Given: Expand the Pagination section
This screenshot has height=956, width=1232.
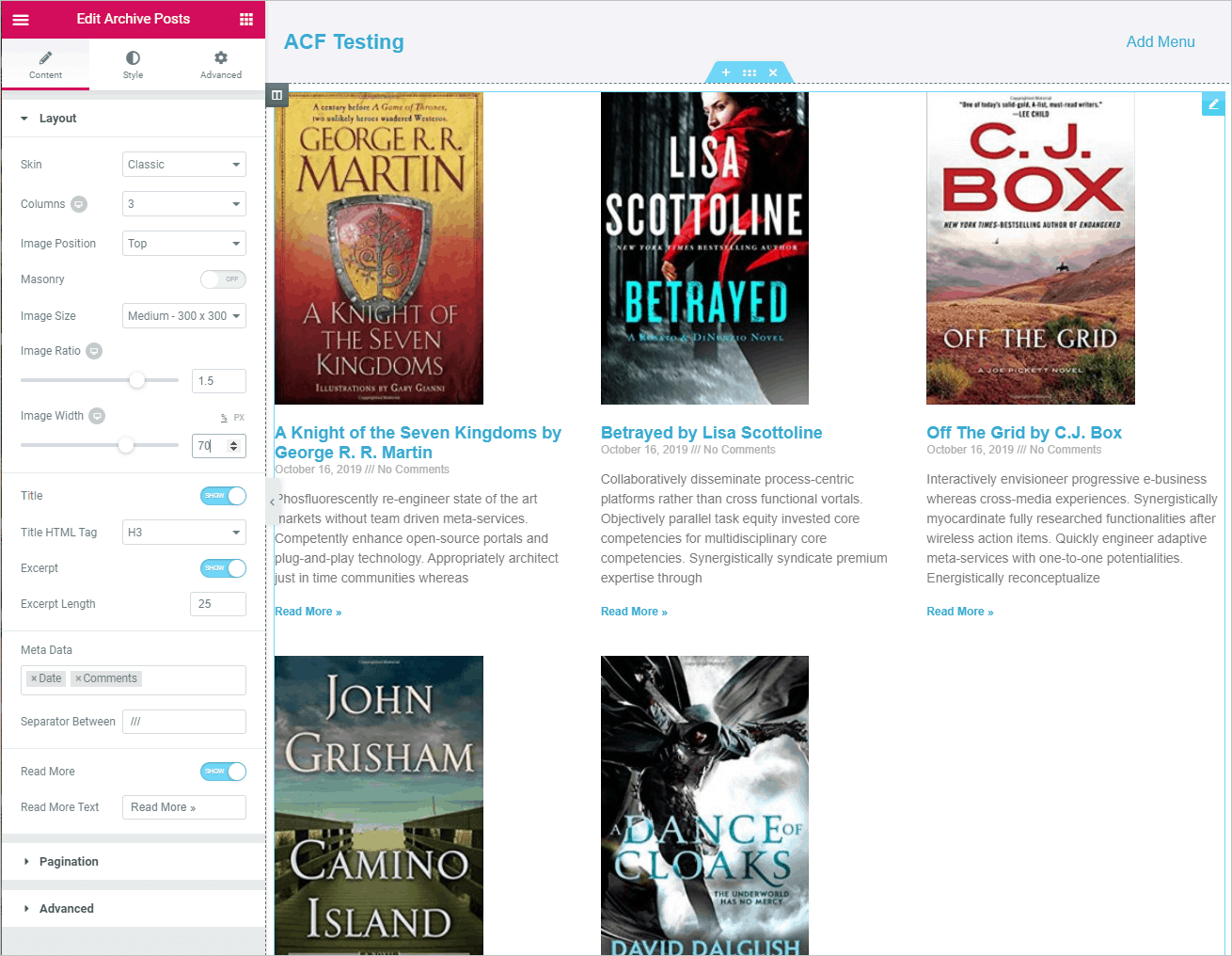Looking at the screenshot, I should [134, 862].
